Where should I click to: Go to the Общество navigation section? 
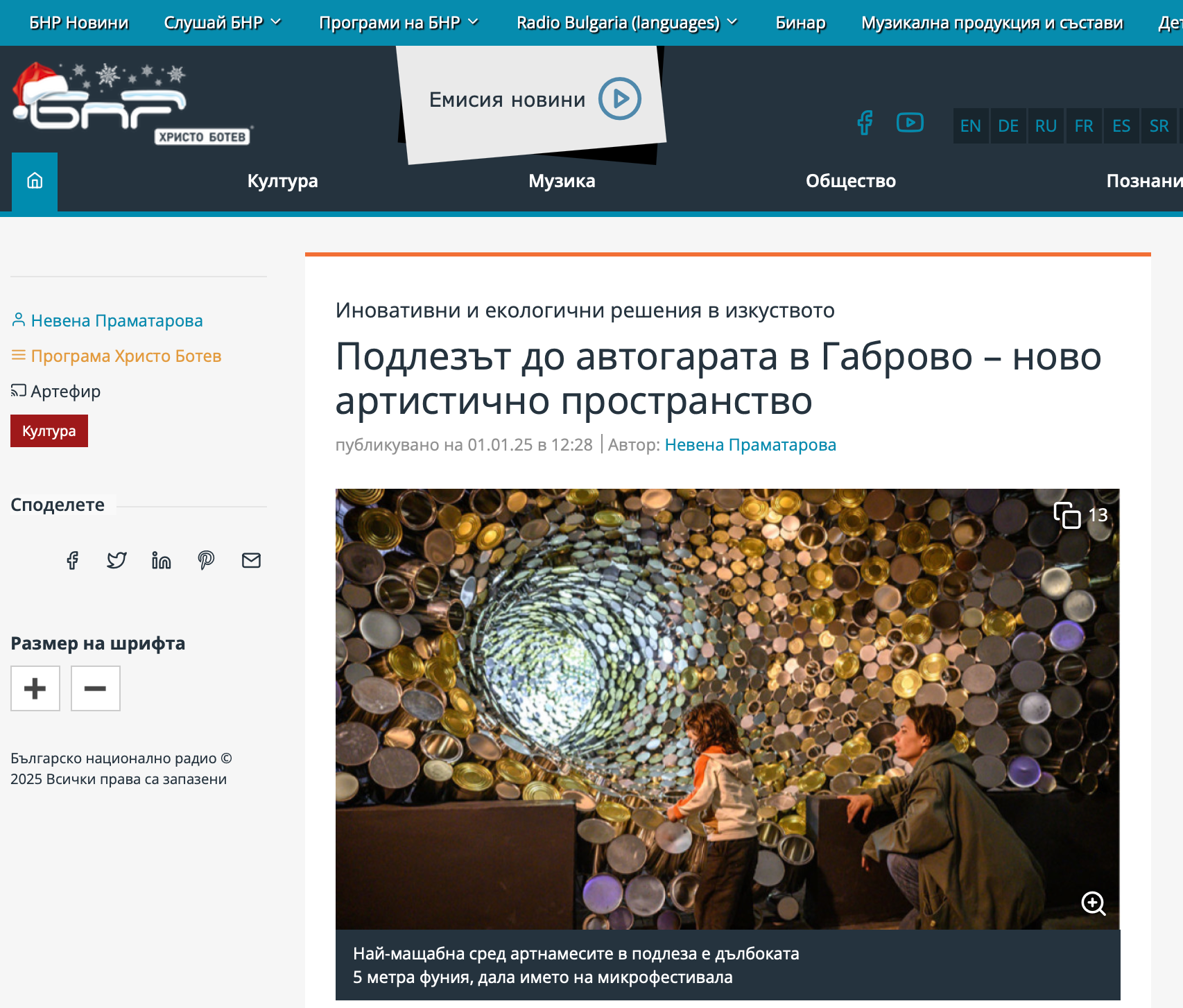(x=850, y=181)
